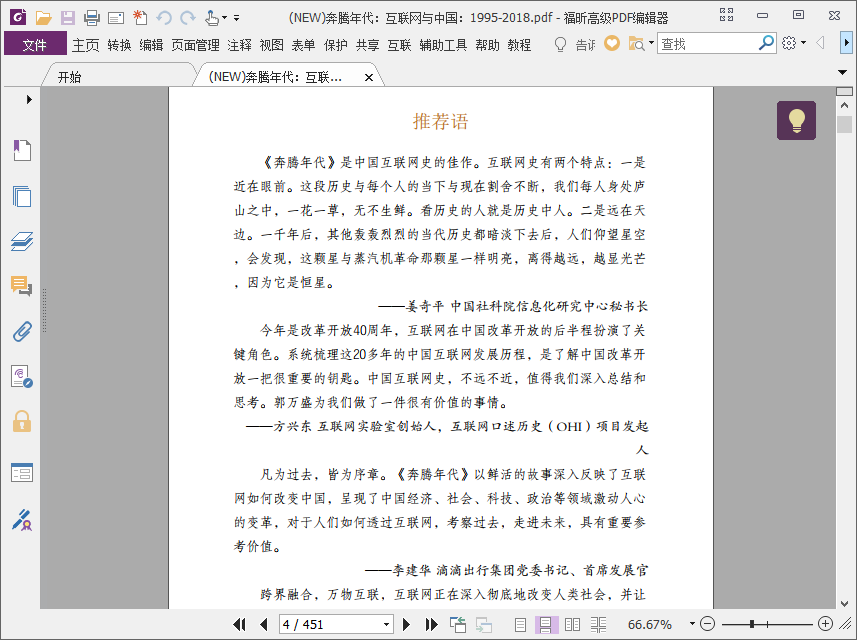This screenshot has height=640, width=857.
Task: Redo the last action
Action: point(187,18)
